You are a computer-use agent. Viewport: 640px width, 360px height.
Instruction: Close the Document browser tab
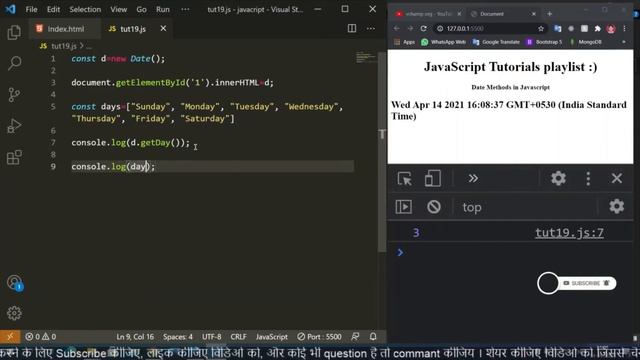tap(533, 14)
